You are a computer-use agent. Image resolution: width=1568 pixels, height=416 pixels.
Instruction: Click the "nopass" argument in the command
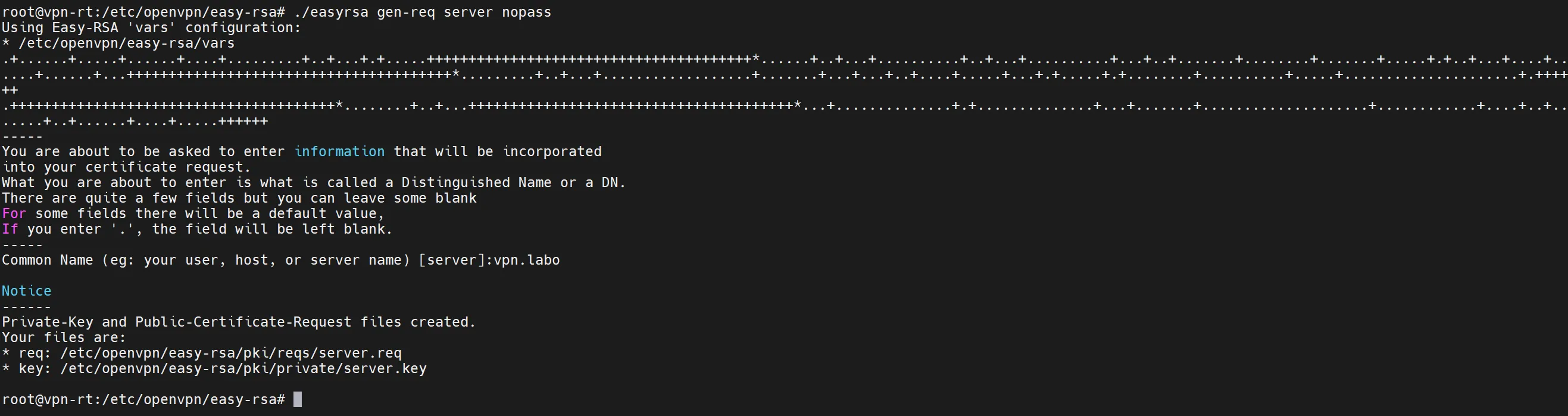pos(526,12)
